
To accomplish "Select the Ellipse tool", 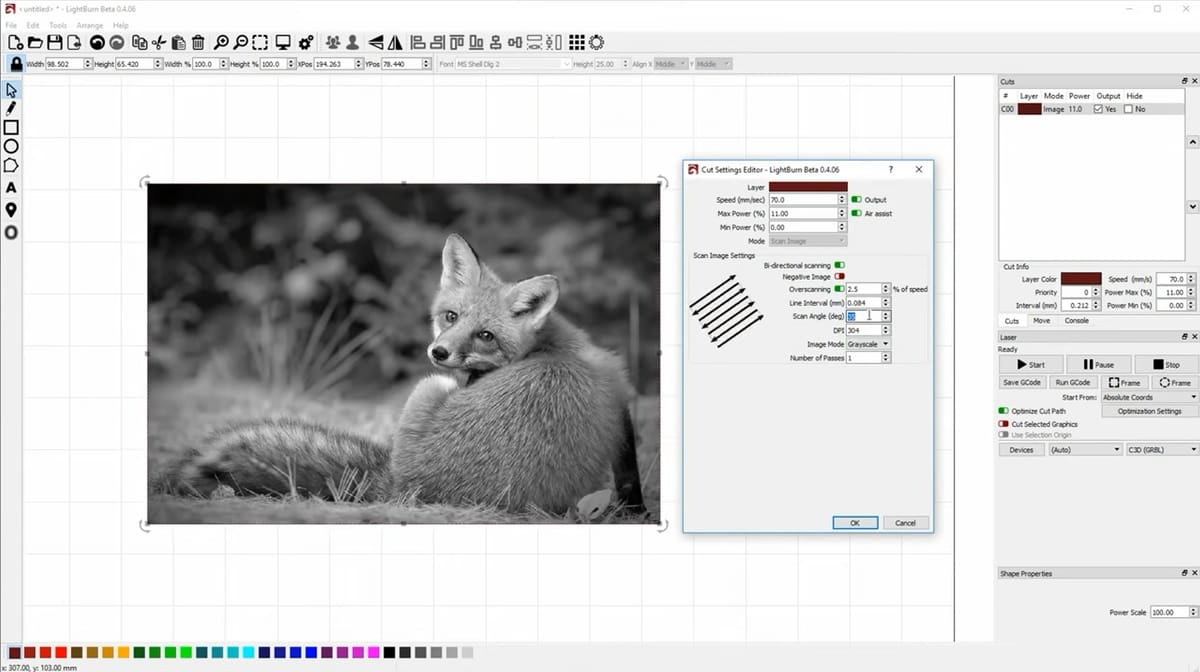I will 11,146.
